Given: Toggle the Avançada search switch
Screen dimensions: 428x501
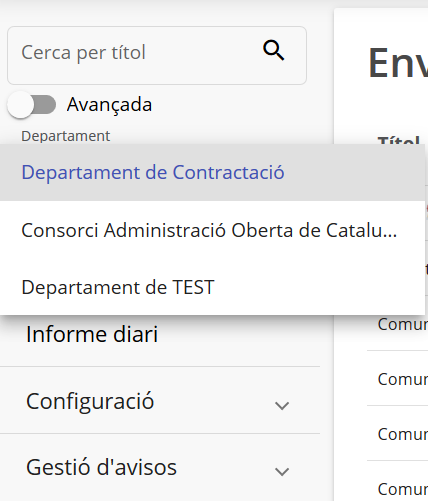Looking at the screenshot, I should pyautogui.click(x=32, y=105).
